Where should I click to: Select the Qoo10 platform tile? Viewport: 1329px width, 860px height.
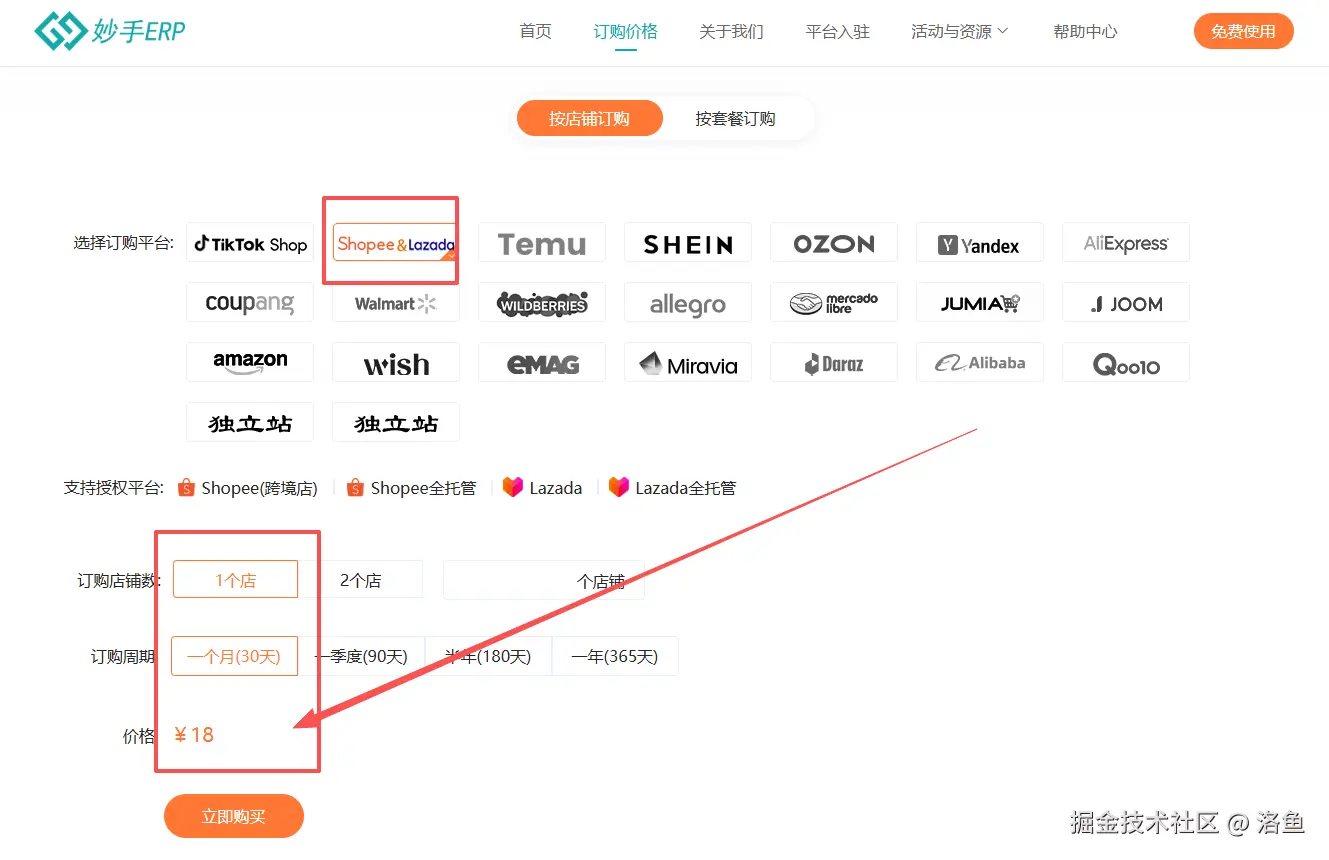1126,363
